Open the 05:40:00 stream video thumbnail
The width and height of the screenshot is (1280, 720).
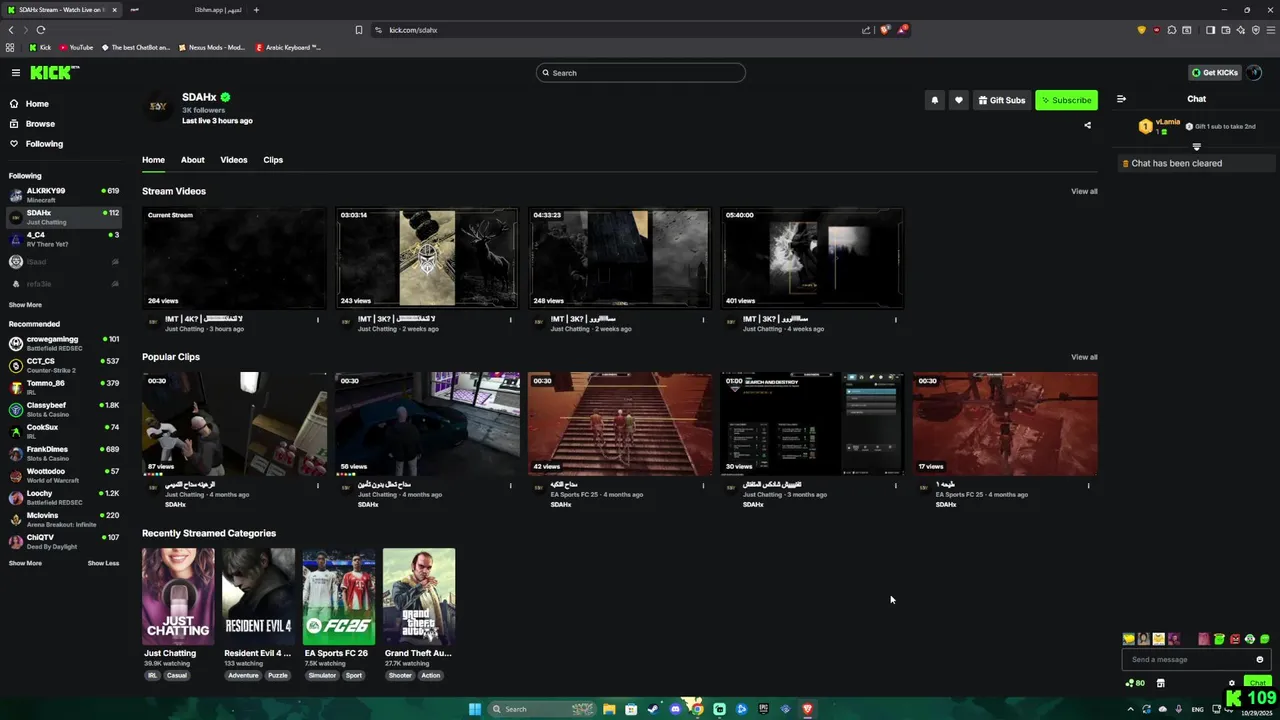point(812,258)
